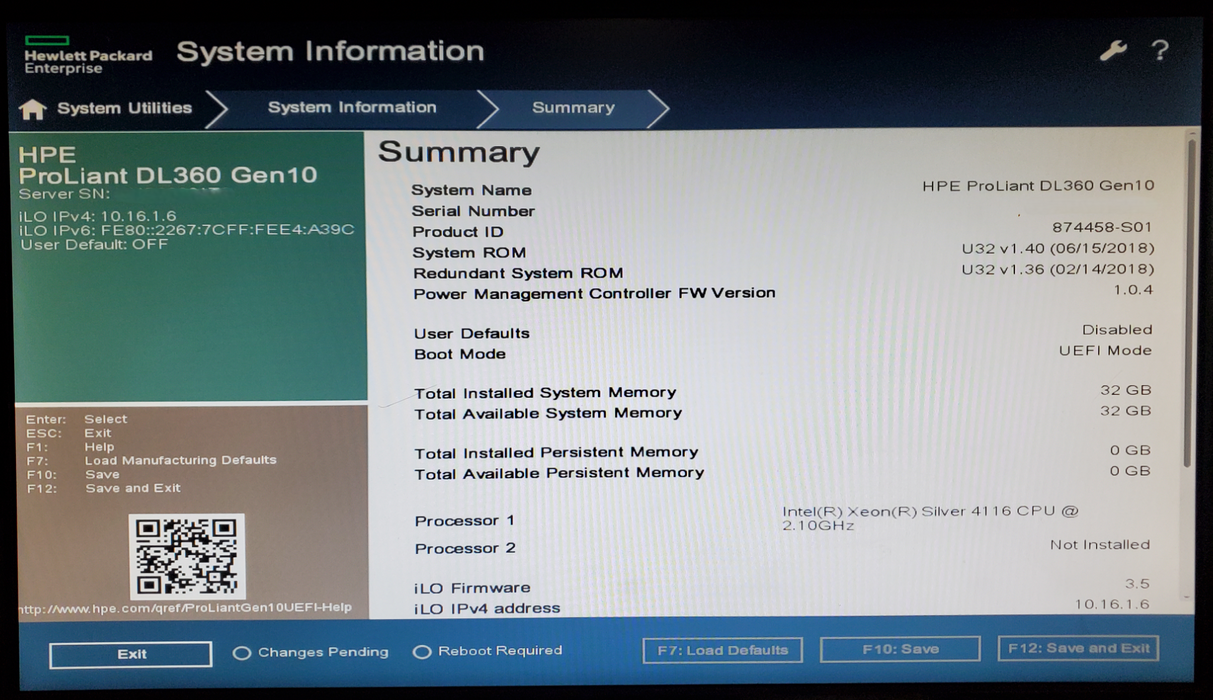The width and height of the screenshot is (1213, 700).
Task: Click Product ID value 874458-S01
Action: (x=1102, y=227)
